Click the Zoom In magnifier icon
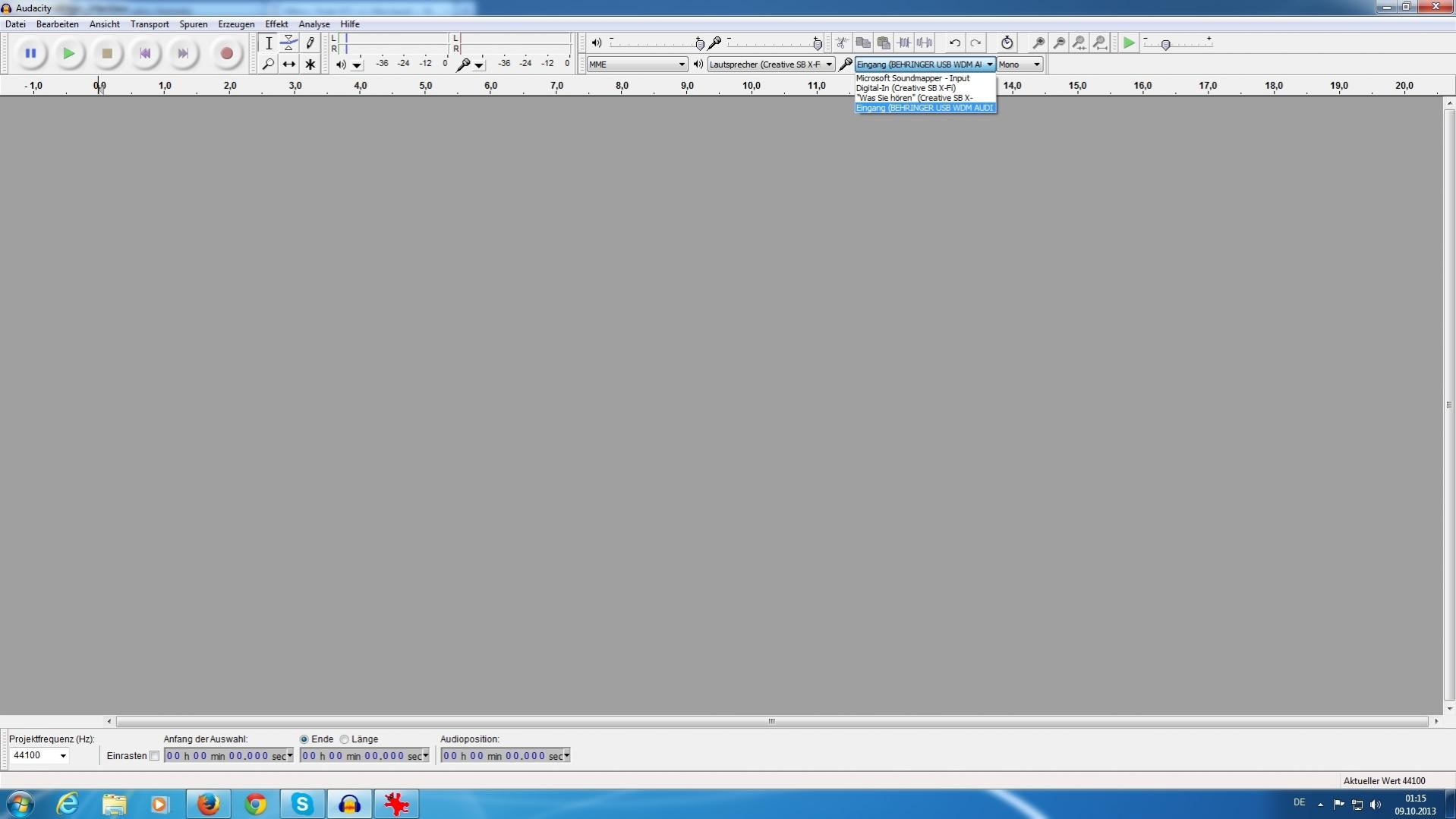Image resolution: width=1456 pixels, height=819 pixels. (1038, 43)
